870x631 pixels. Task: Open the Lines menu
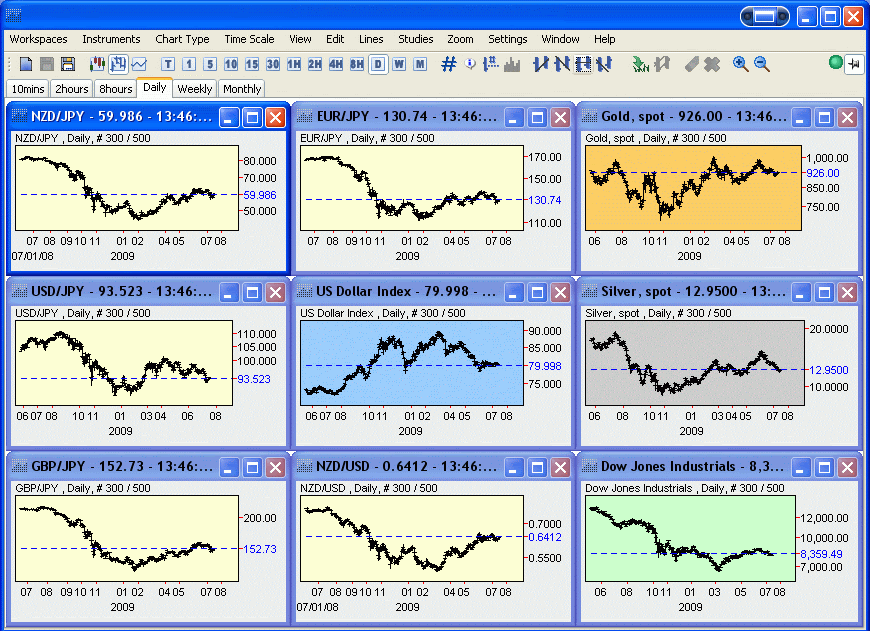[371, 39]
